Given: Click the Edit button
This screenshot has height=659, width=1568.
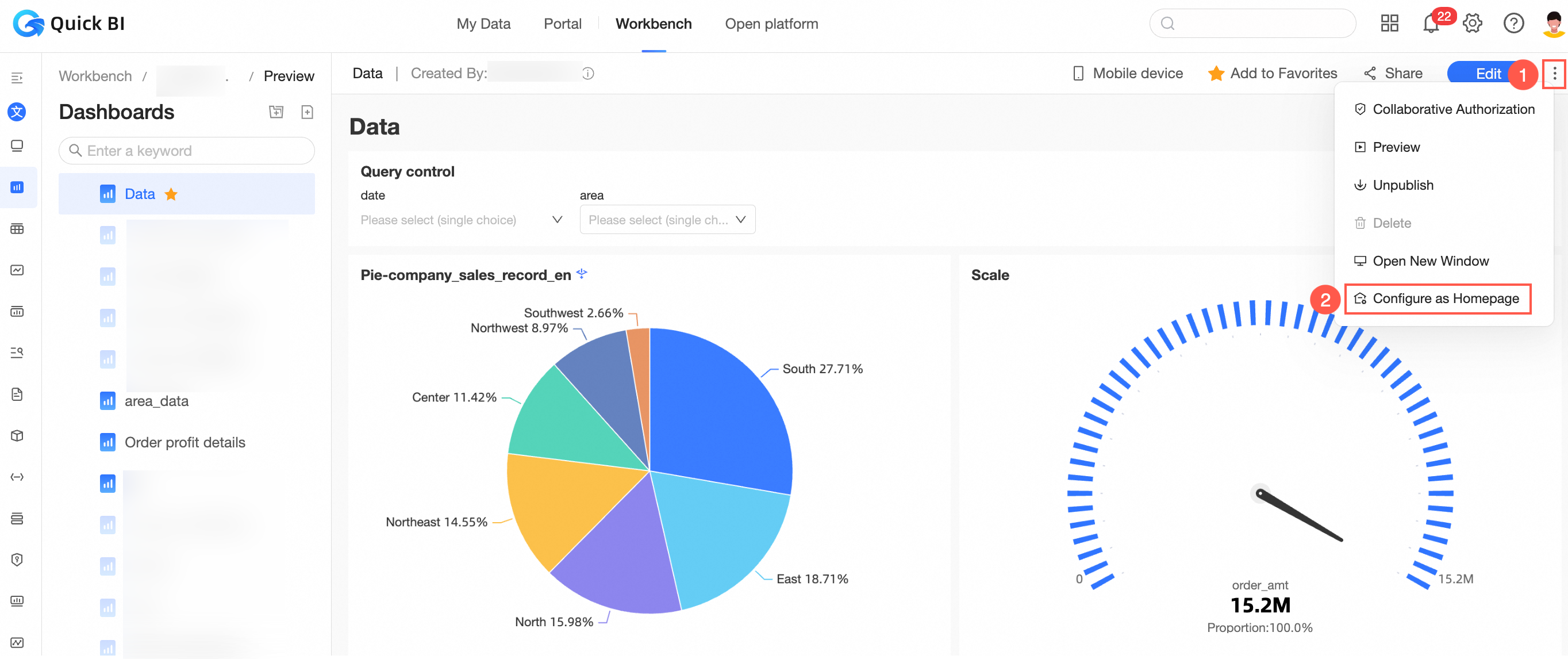Looking at the screenshot, I should coord(1488,74).
